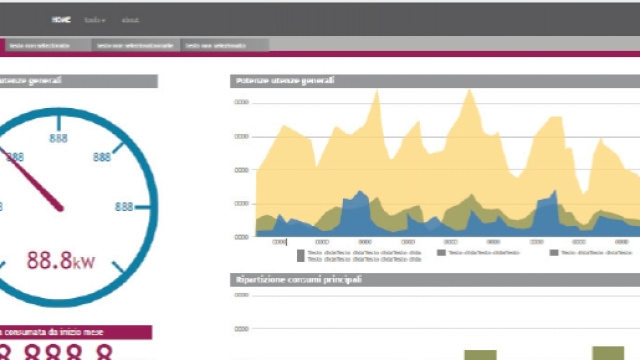Click the magenta gauge needle
Image resolution: width=640 pixels, height=360 pixels.
click(x=33, y=180)
